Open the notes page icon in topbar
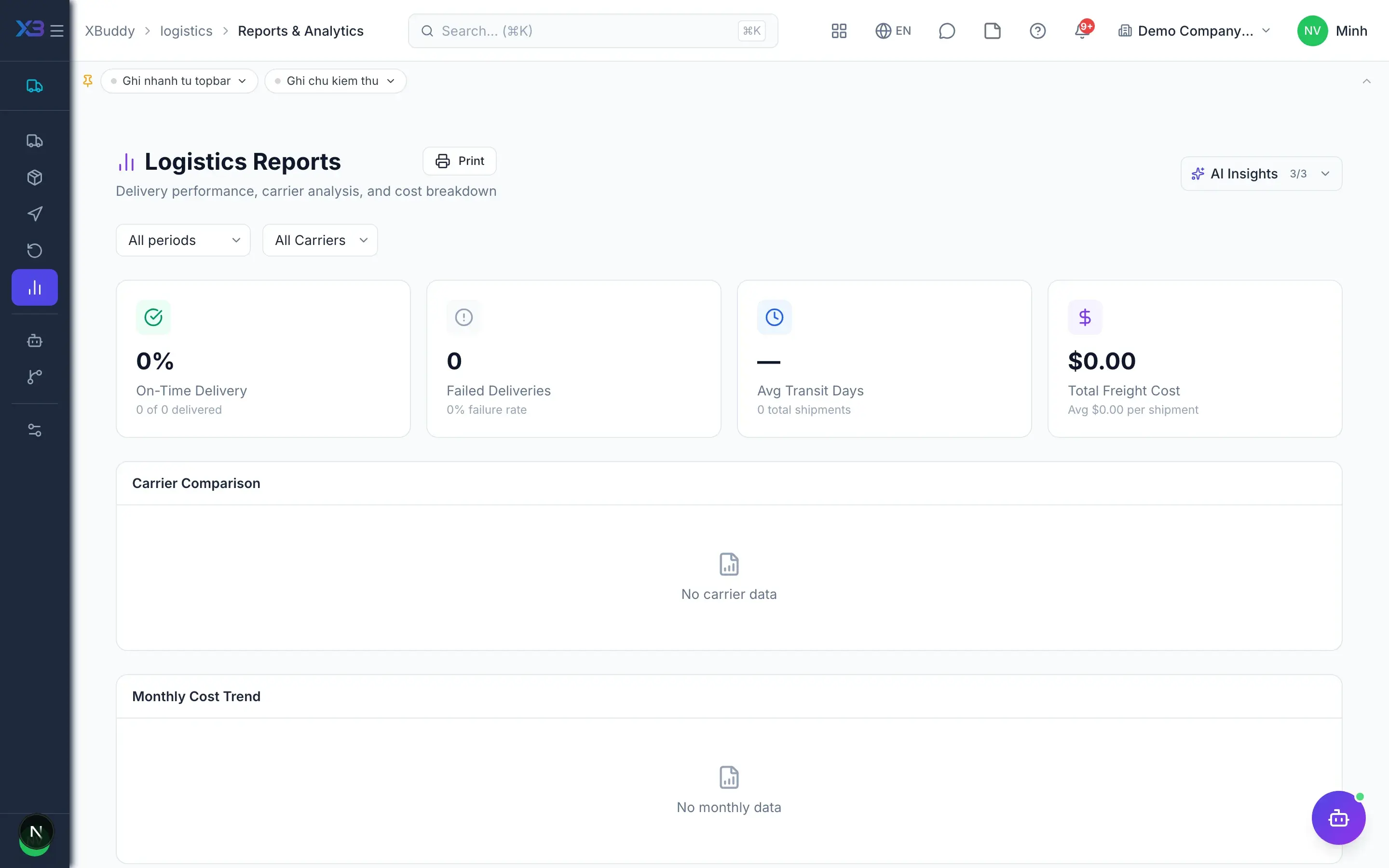This screenshot has height=868, width=1389. (992, 31)
